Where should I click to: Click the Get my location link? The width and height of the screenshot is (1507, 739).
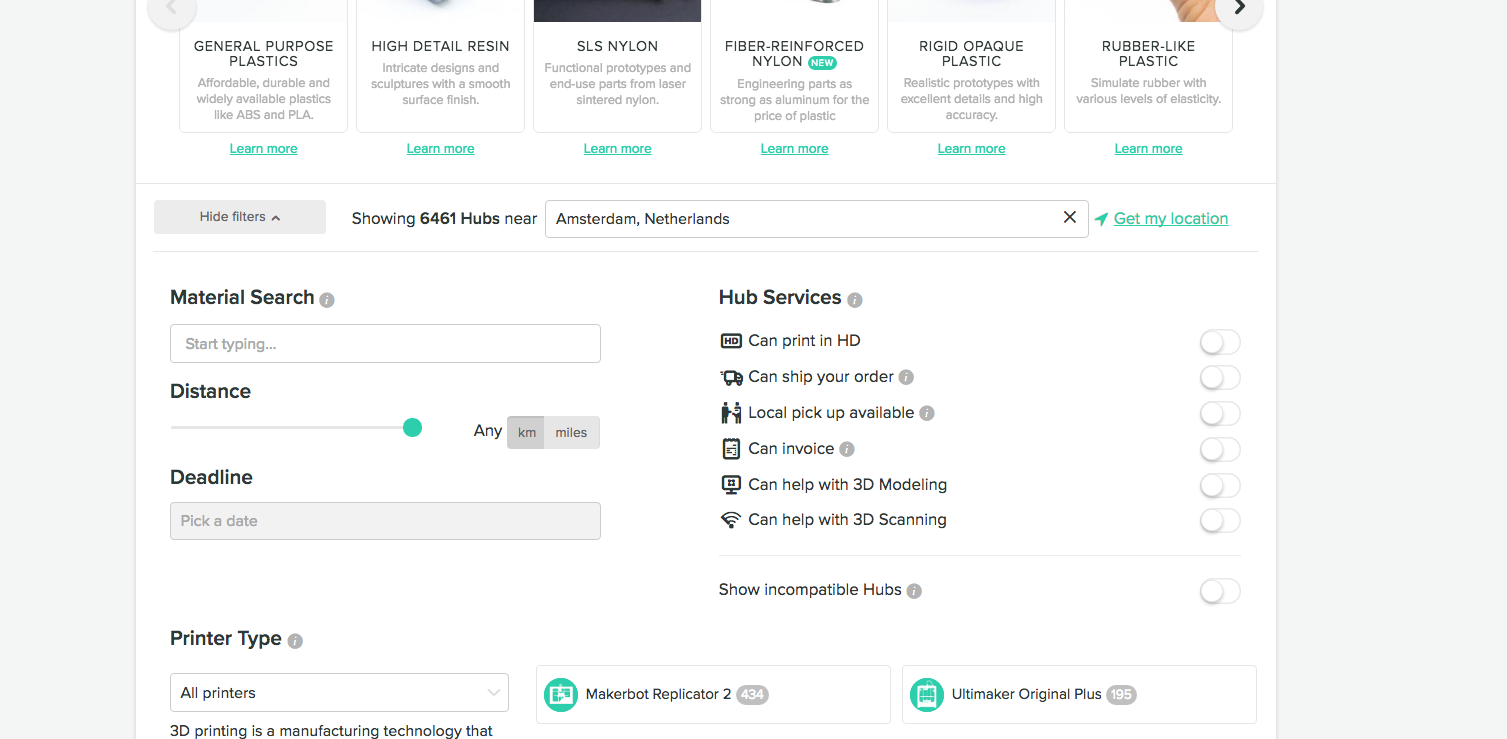click(x=1170, y=219)
